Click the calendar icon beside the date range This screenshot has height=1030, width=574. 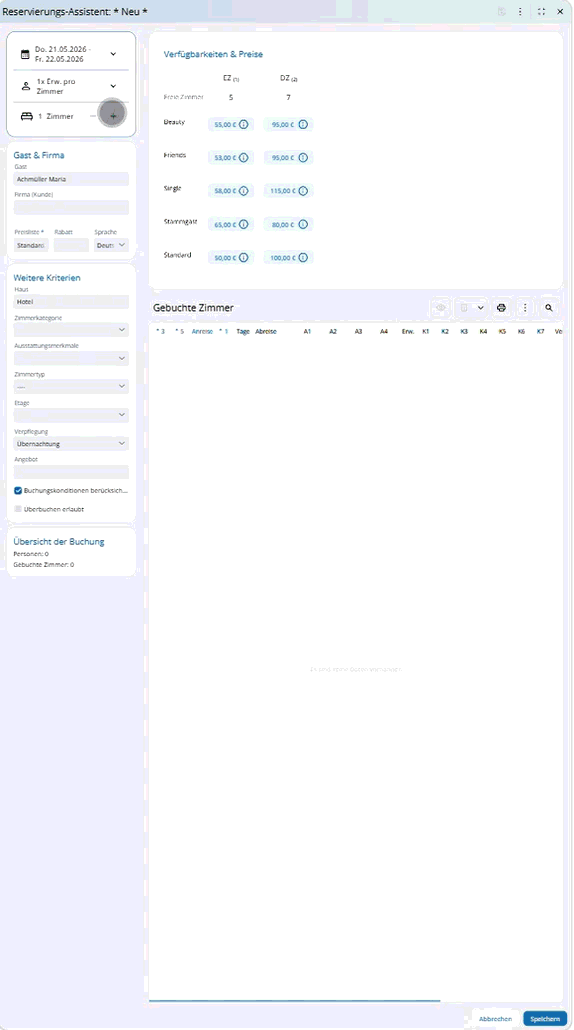pyautogui.click(x=25, y=55)
